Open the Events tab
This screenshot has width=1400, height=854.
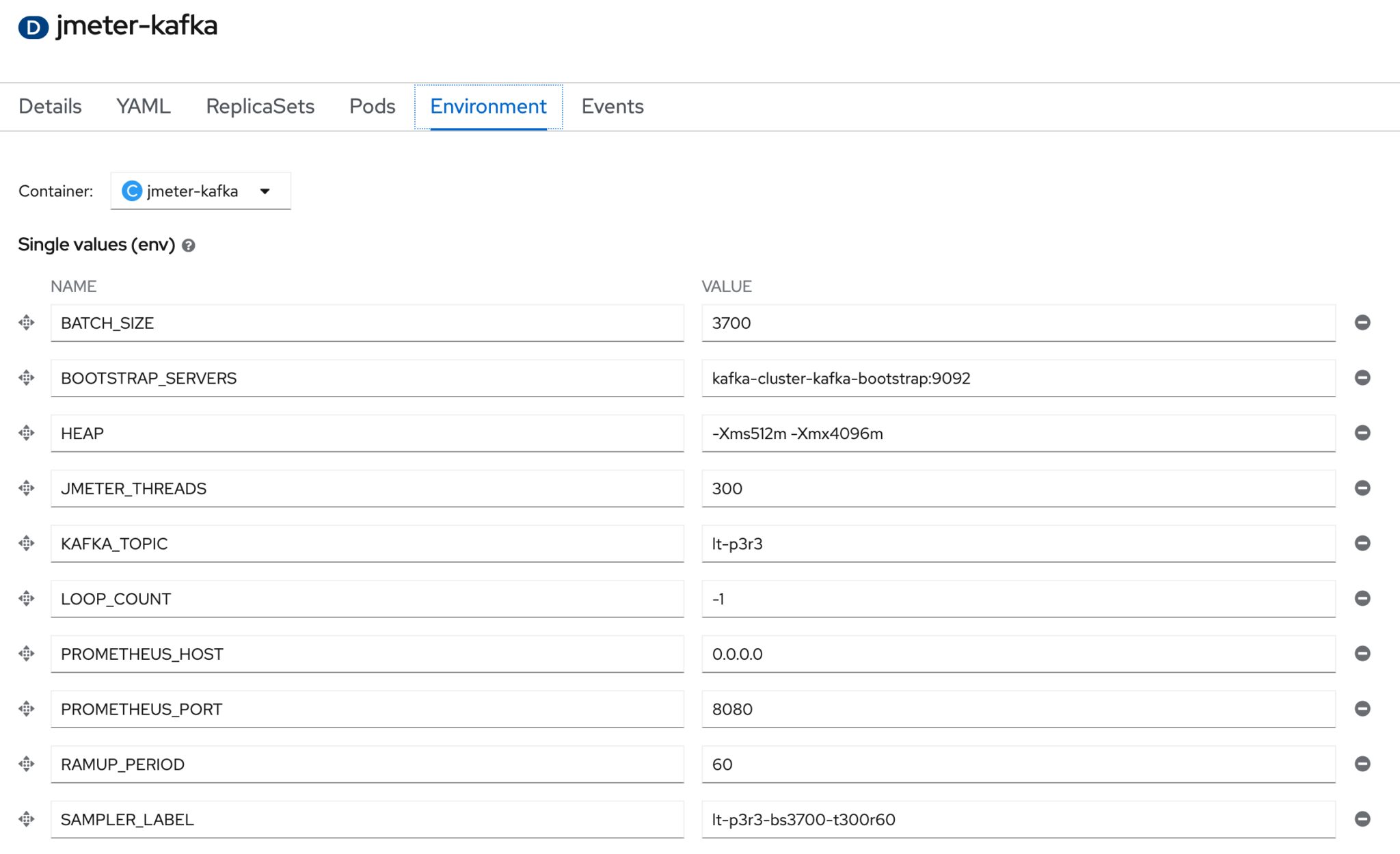coord(612,106)
